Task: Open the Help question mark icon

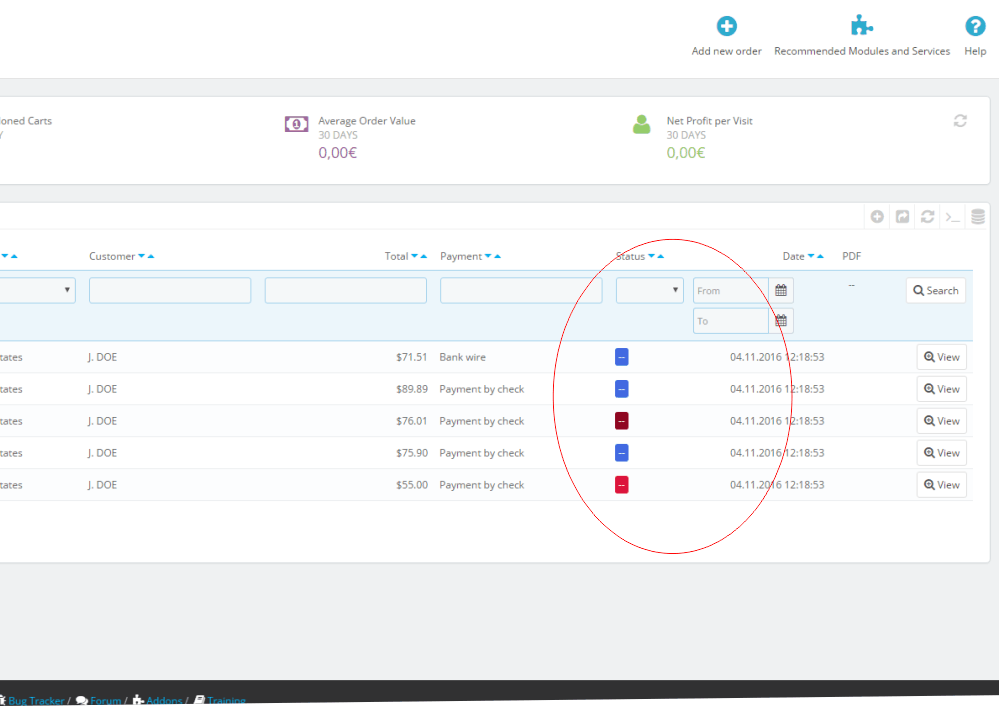Action: coord(975,26)
